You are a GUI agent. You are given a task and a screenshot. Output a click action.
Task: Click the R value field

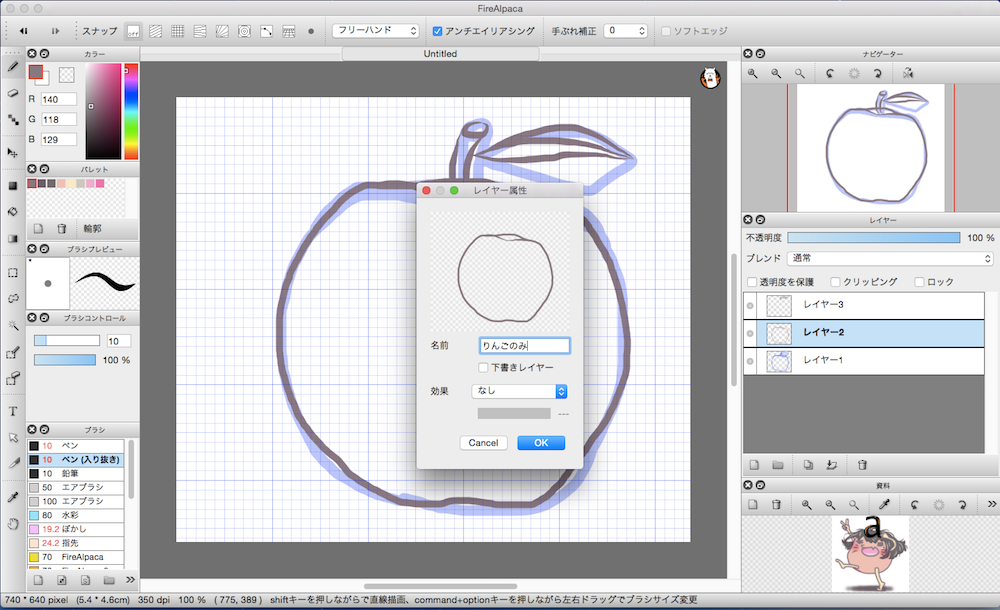click(x=59, y=100)
